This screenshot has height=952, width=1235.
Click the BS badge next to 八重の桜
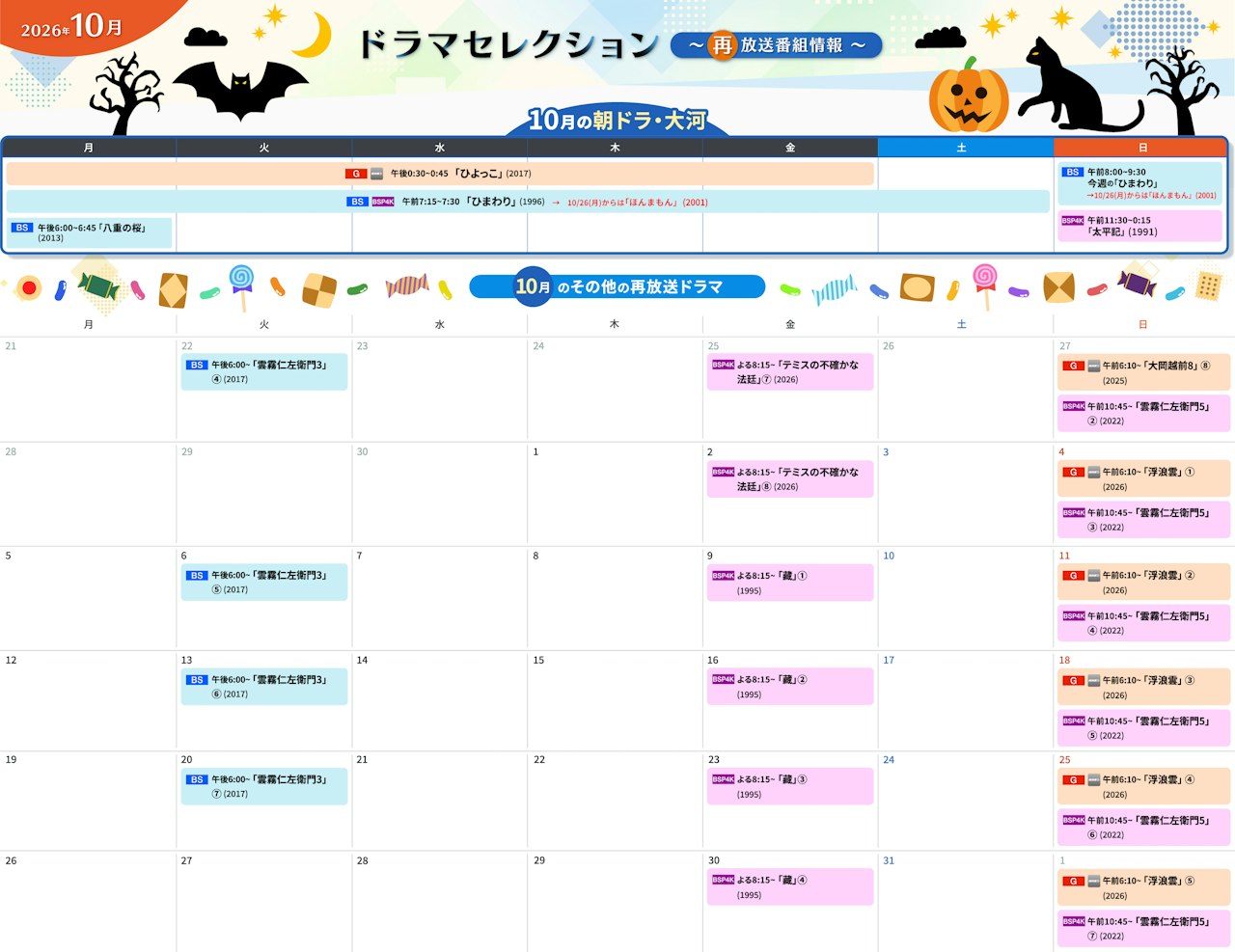(x=22, y=228)
